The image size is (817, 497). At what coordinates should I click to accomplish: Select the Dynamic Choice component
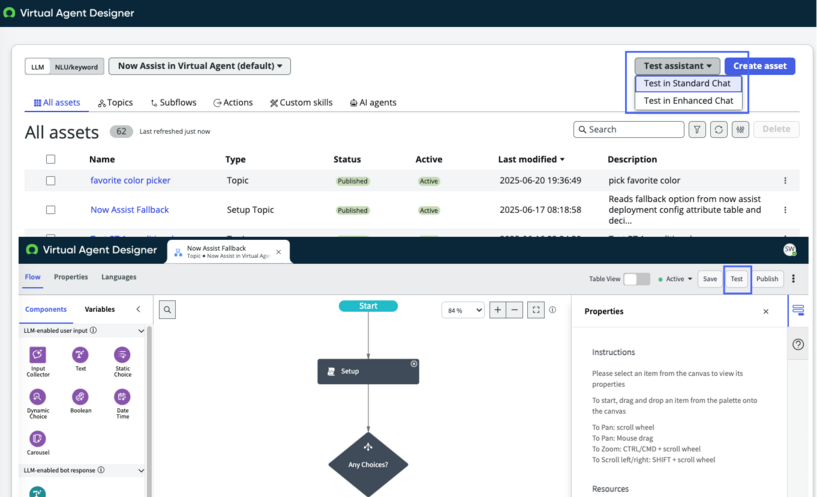coord(38,403)
